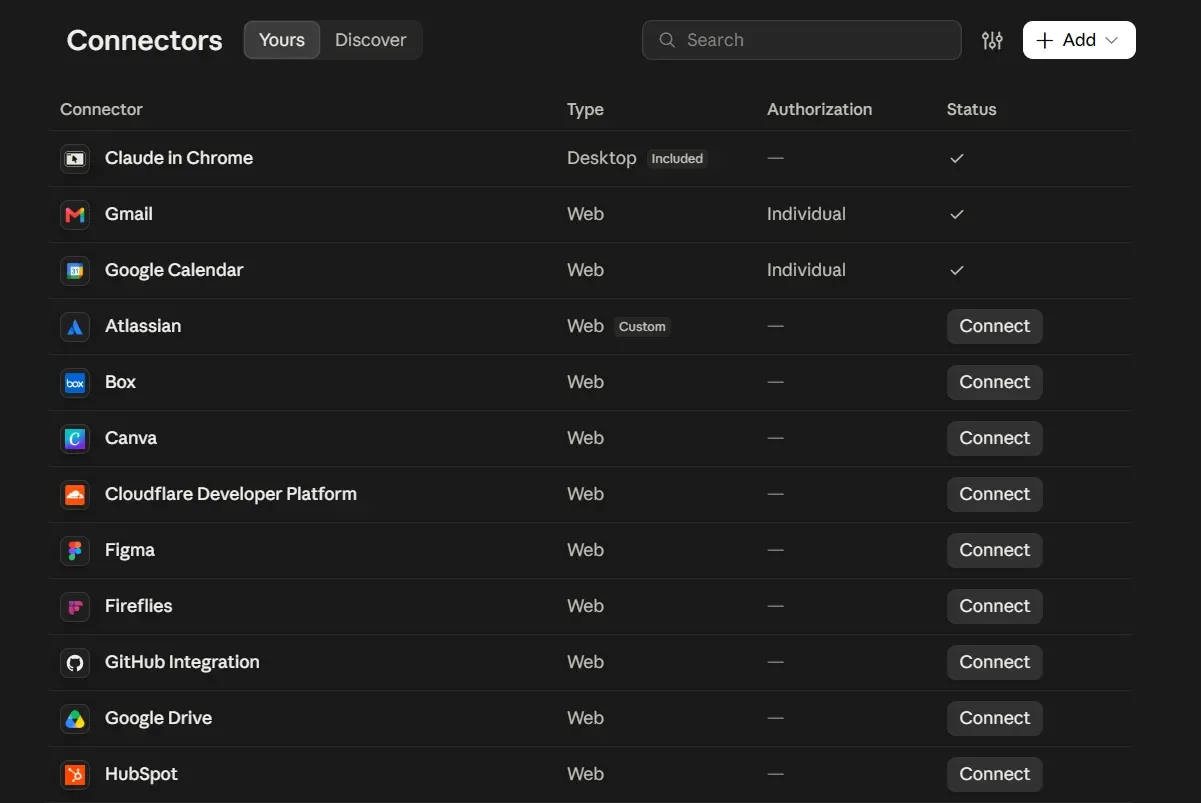Click the Atlassian logo icon

click(x=75, y=326)
